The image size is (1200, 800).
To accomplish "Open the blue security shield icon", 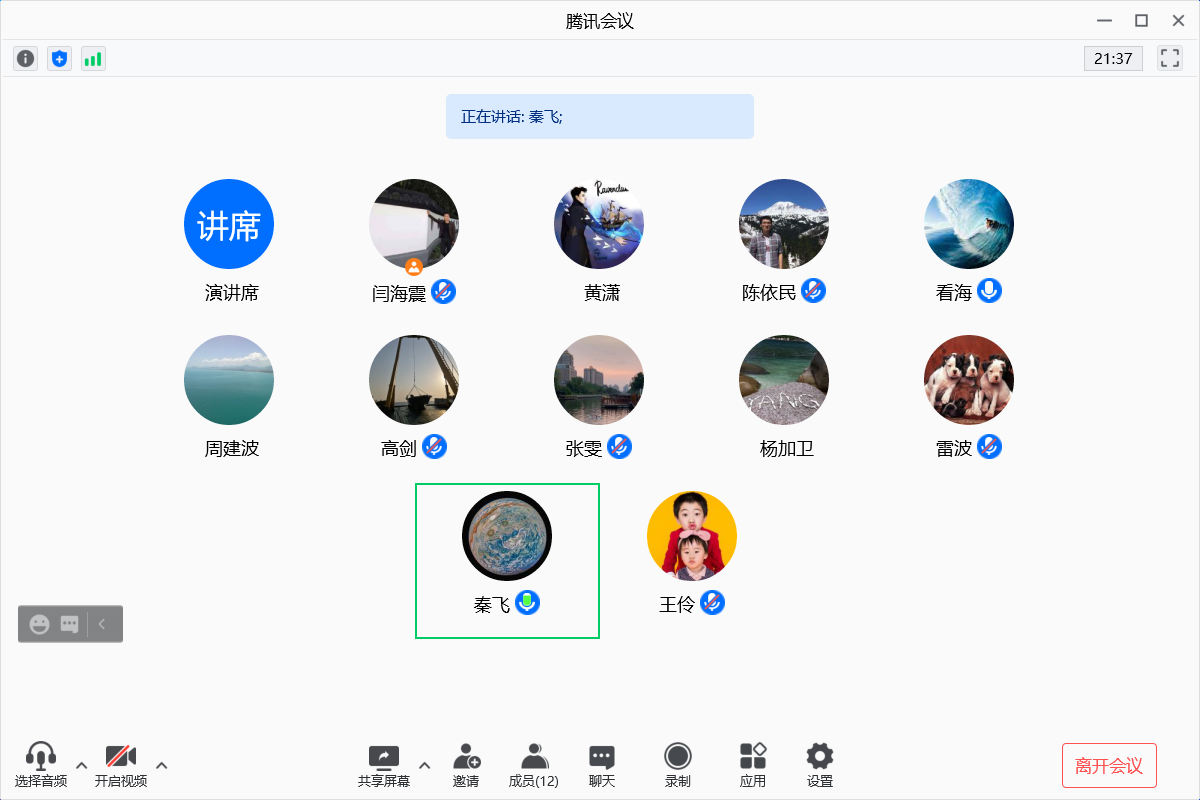I will (x=60, y=59).
